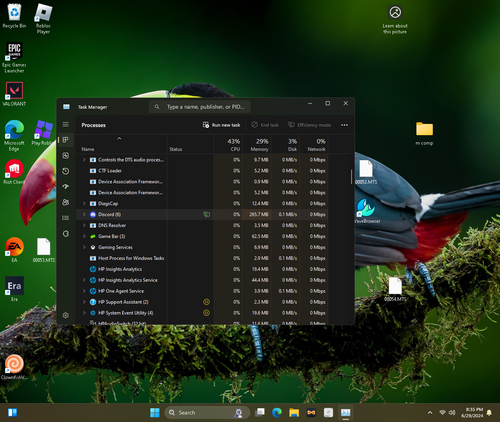Viewport: 500px width, 422px height.
Task: Open Startup apps sidebar icon
Action: click(66, 187)
